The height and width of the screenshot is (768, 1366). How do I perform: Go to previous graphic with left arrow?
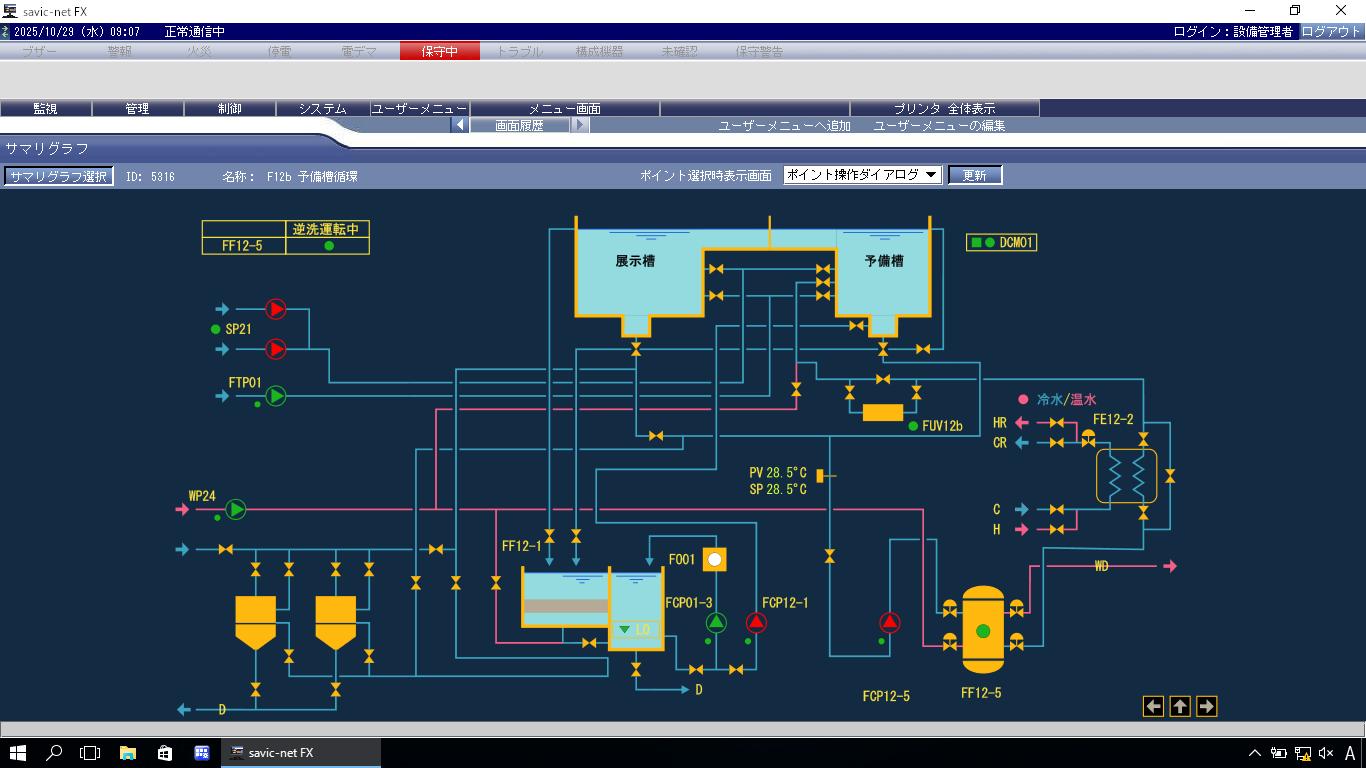(1153, 707)
